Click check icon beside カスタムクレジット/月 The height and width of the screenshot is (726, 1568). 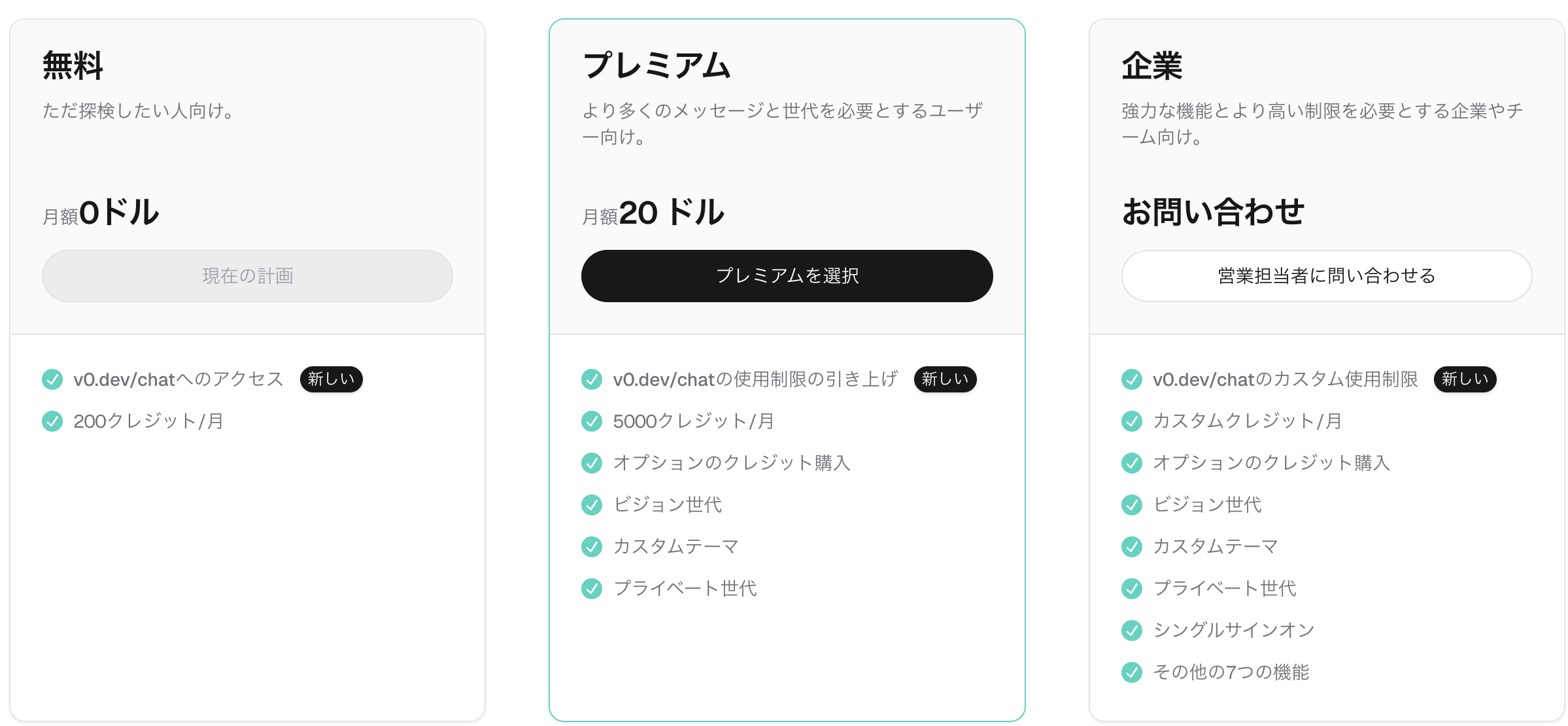click(x=1132, y=421)
